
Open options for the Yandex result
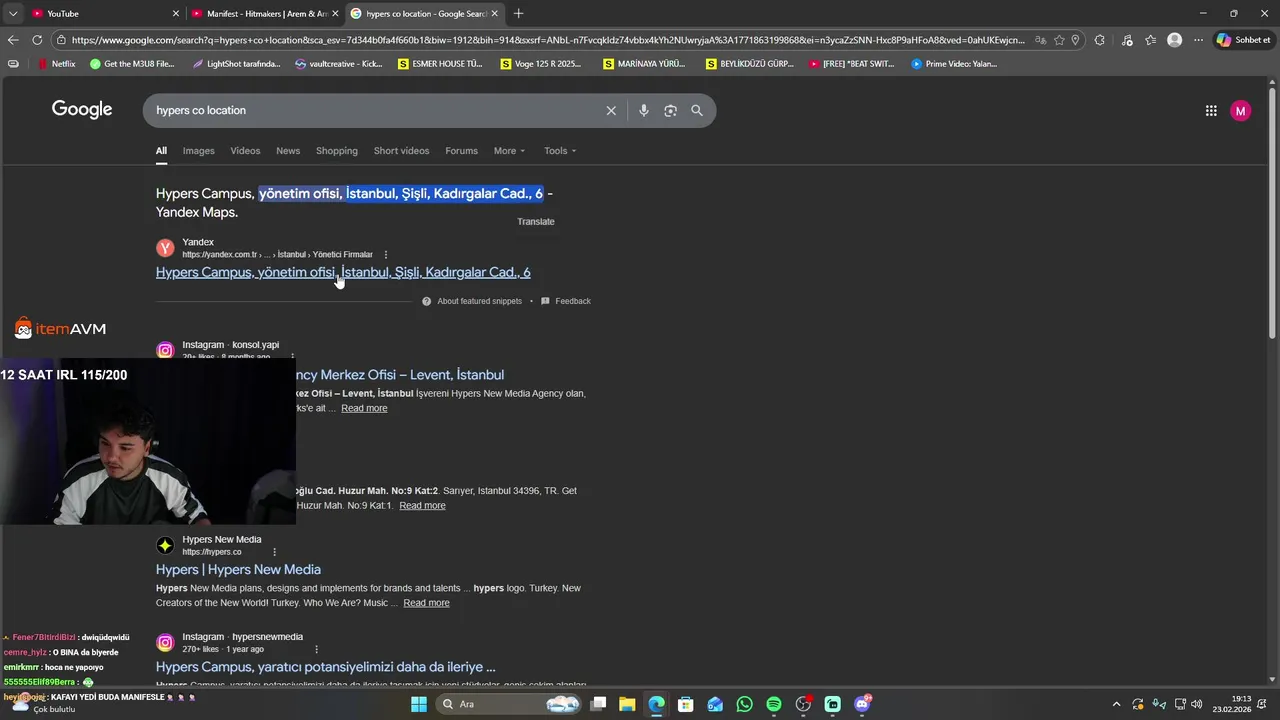[386, 255]
